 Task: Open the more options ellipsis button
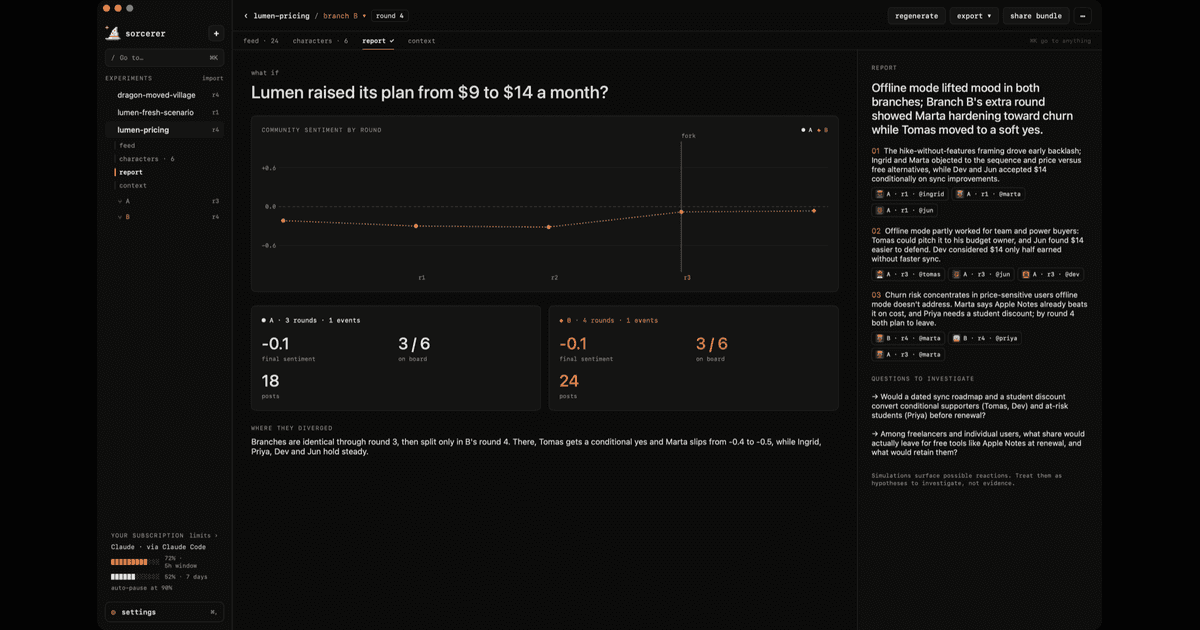tap(1082, 16)
